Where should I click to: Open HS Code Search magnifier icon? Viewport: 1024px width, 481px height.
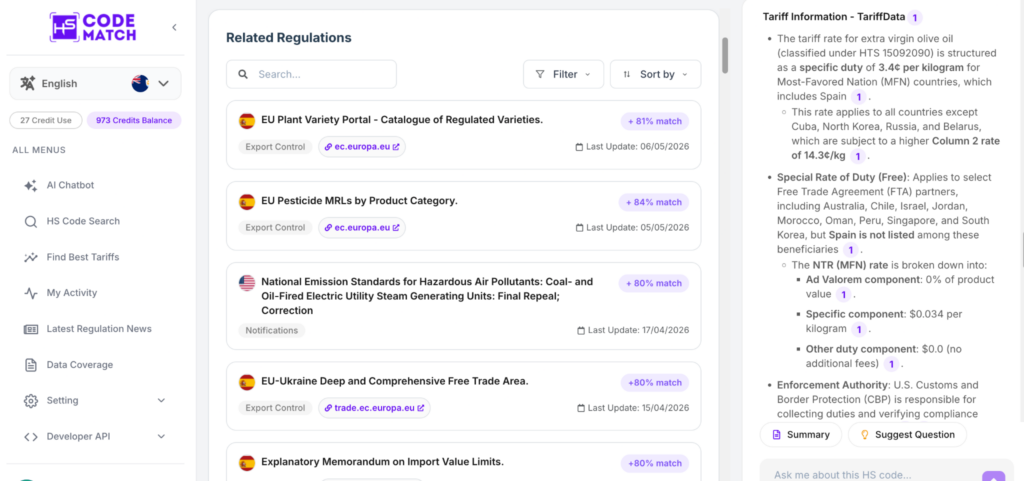pos(31,221)
